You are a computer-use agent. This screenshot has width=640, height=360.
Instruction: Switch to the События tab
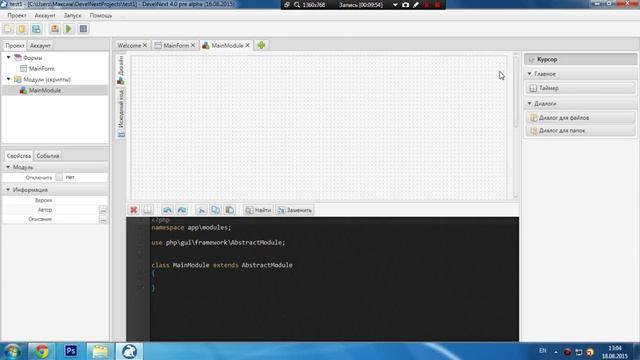tap(48, 156)
